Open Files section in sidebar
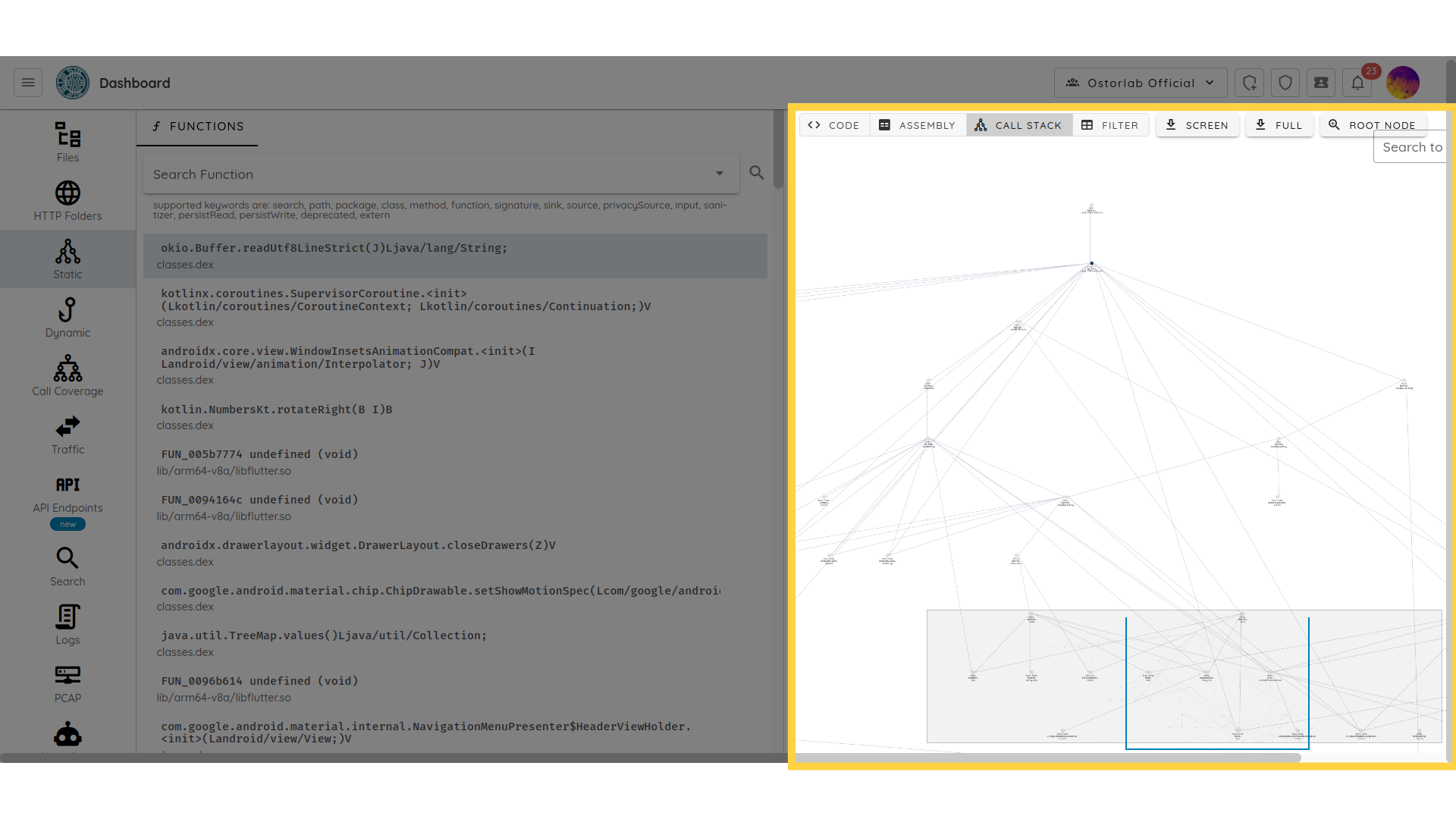The width and height of the screenshot is (1456, 819). coord(67,143)
